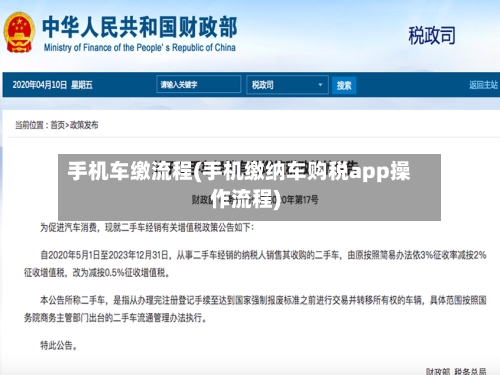Click paragraph starting 为促进汽车消费
This screenshot has width=500, height=375.
[x=147, y=228]
